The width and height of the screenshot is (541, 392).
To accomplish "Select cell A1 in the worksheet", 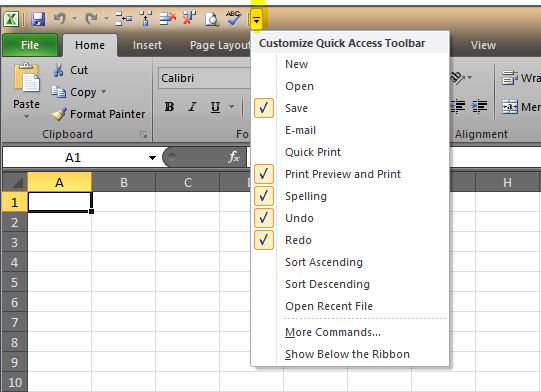I will [60, 202].
